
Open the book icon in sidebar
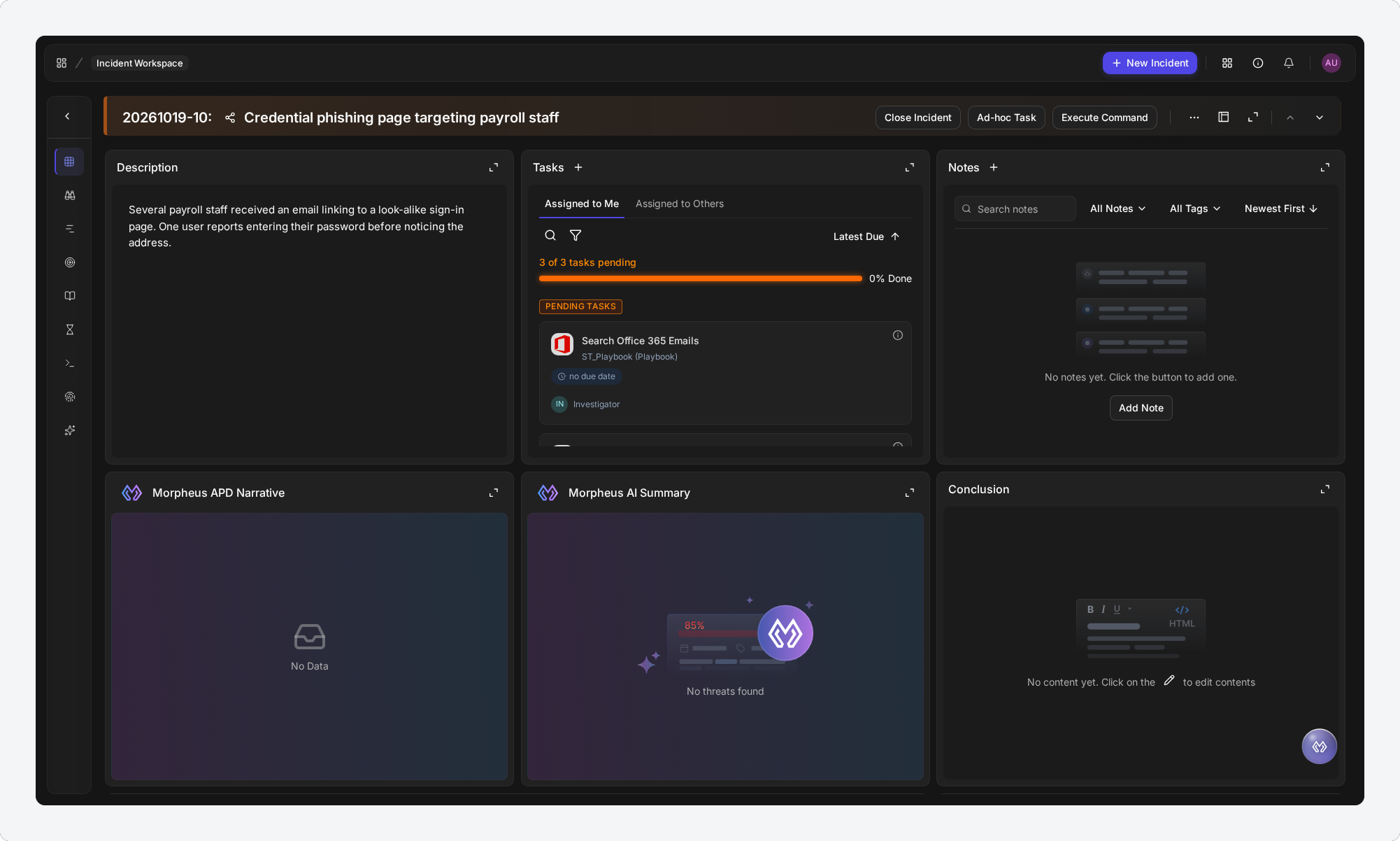tap(70, 296)
